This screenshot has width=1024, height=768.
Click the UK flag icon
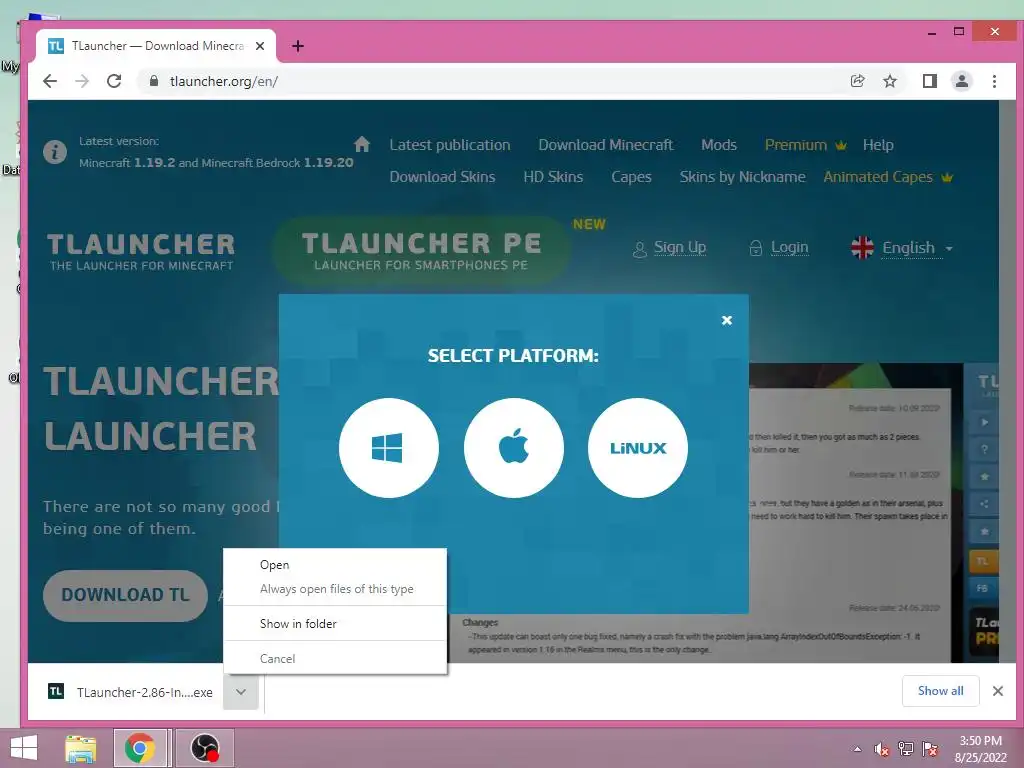tap(862, 248)
